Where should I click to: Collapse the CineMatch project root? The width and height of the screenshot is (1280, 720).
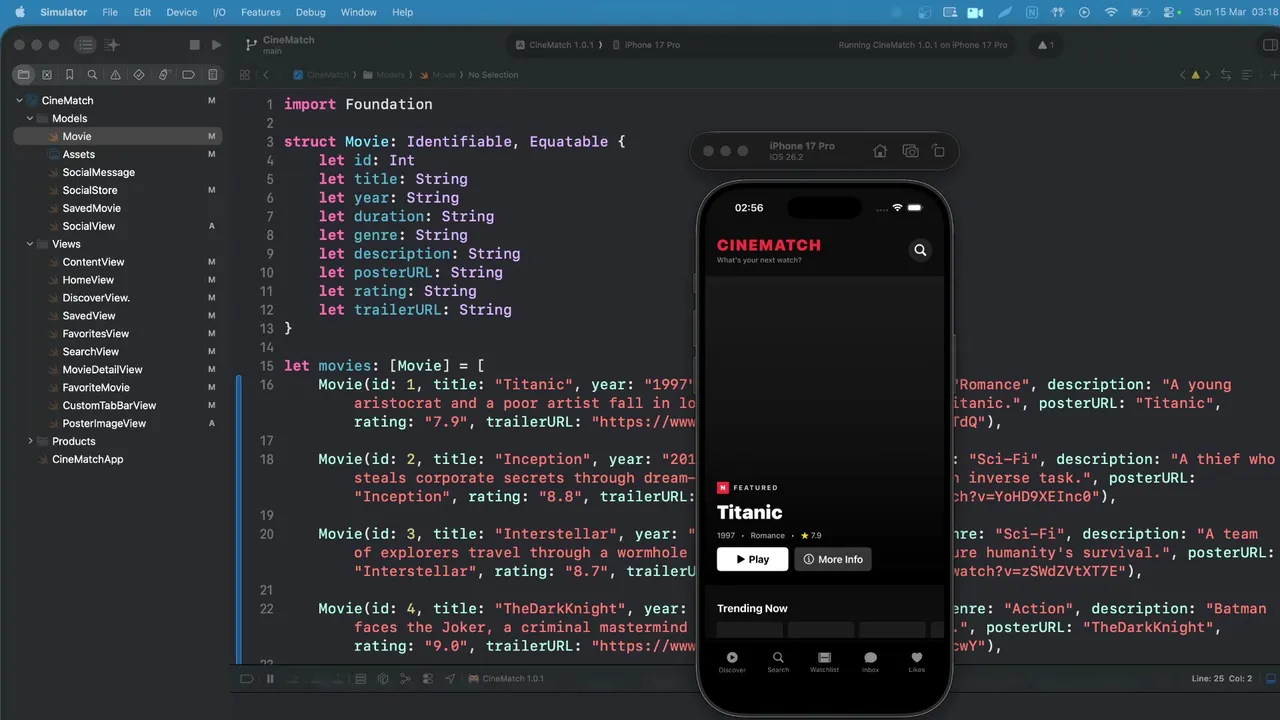pyautogui.click(x=19, y=101)
